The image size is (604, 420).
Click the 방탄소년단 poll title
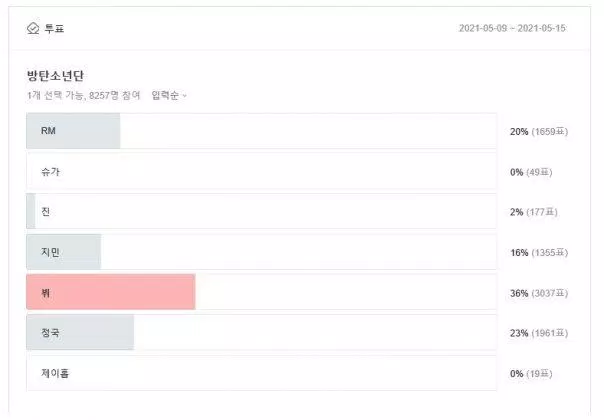pos(55,76)
